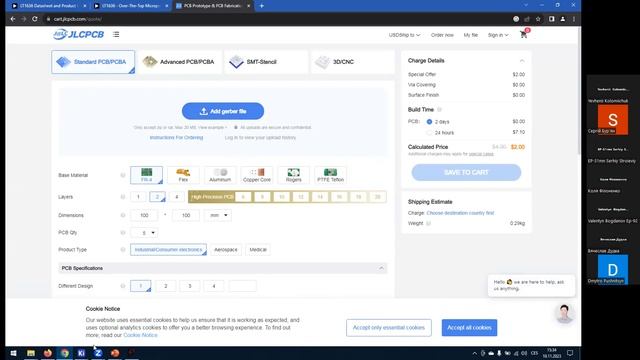Reload the page with the refresh icon
This screenshot has height=360, width=640.
[x=35, y=19]
